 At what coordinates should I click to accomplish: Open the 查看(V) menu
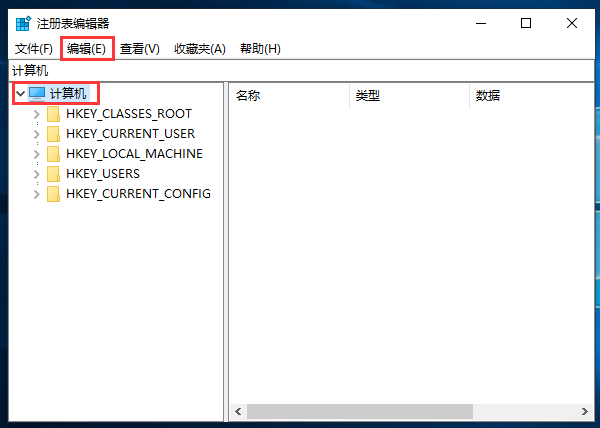140,49
